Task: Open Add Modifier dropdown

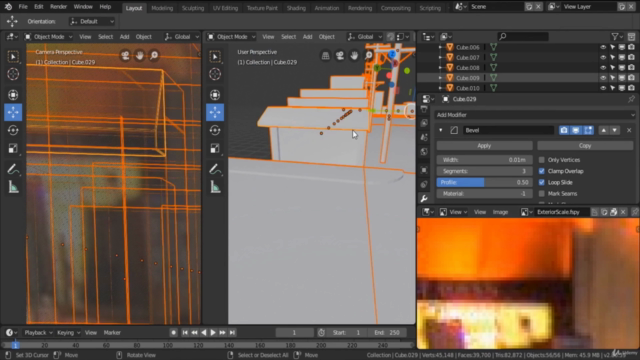Action: [535, 115]
